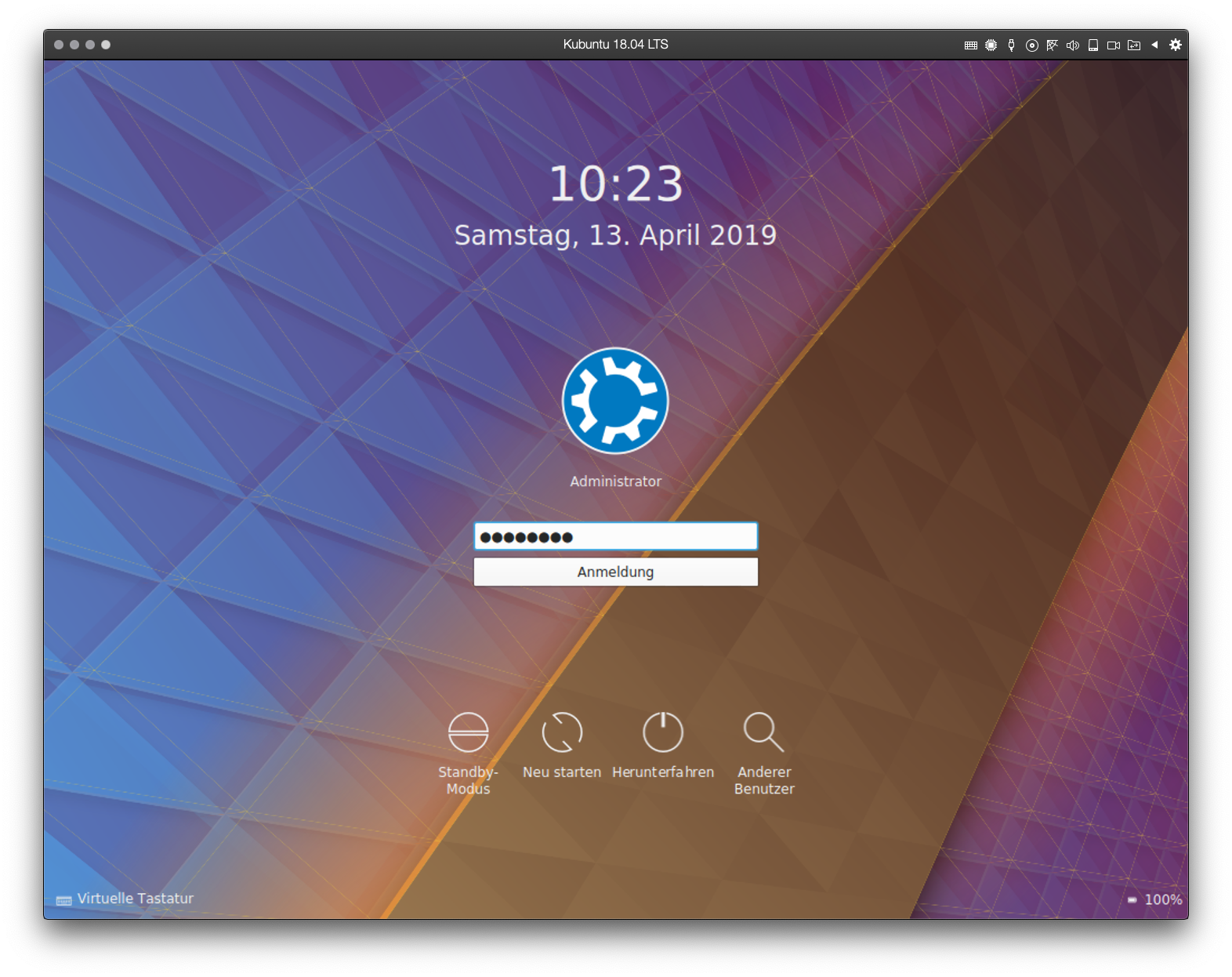This screenshot has height=977, width=1232.
Task: Open the Virtuelle Tastatur button
Action: pos(125,899)
